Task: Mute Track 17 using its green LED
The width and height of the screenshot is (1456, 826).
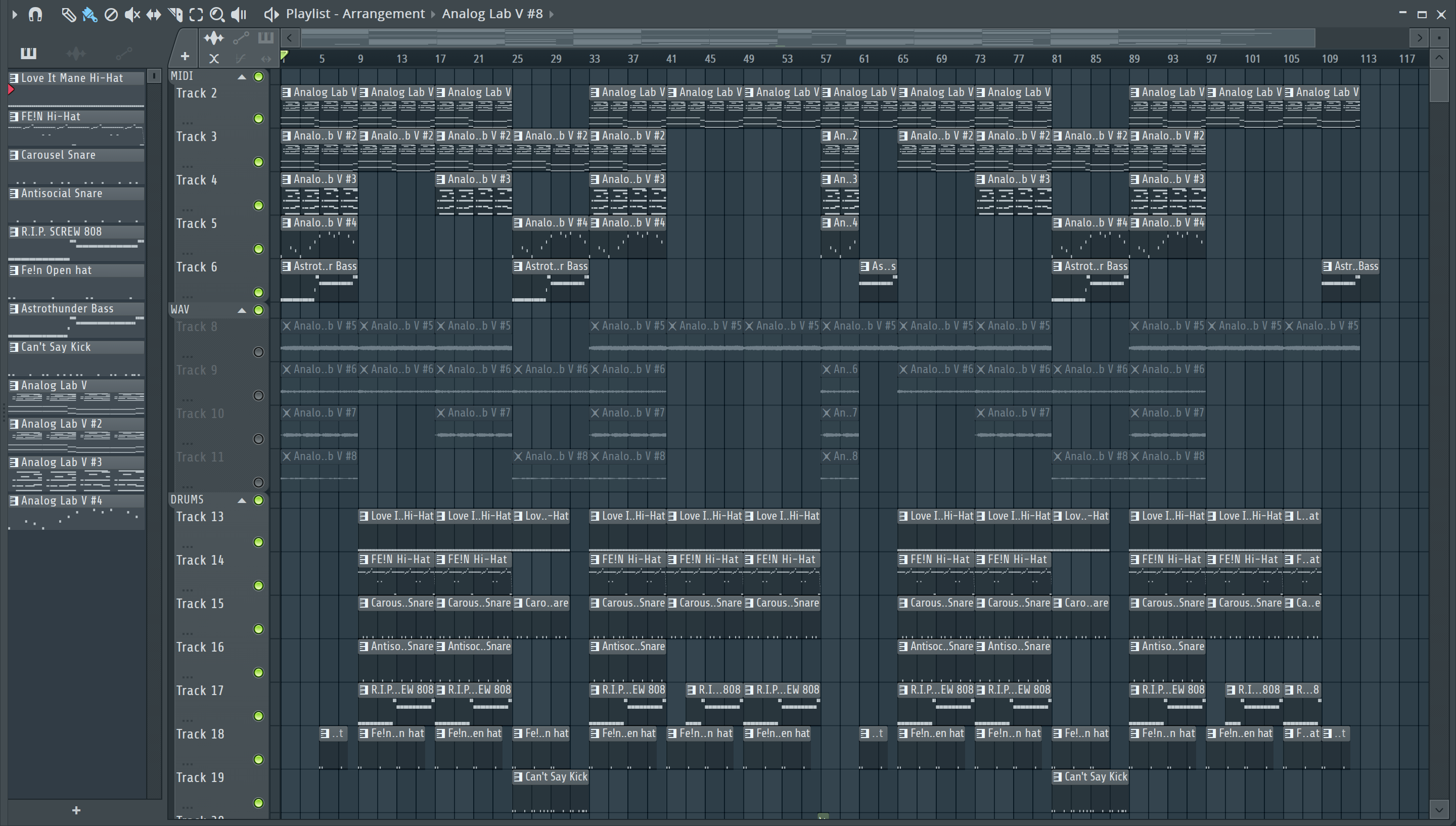Action: pos(259,716)
